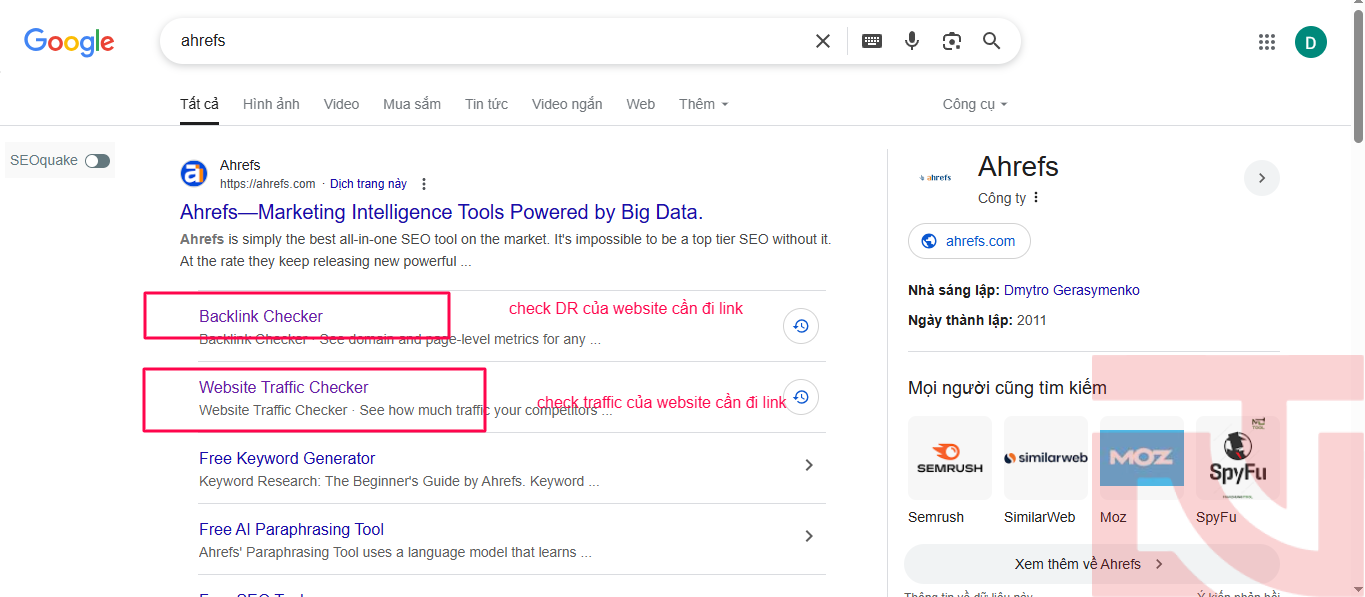
Task: Switch to the Hình ảnh tab
Action: pos(271,104)
